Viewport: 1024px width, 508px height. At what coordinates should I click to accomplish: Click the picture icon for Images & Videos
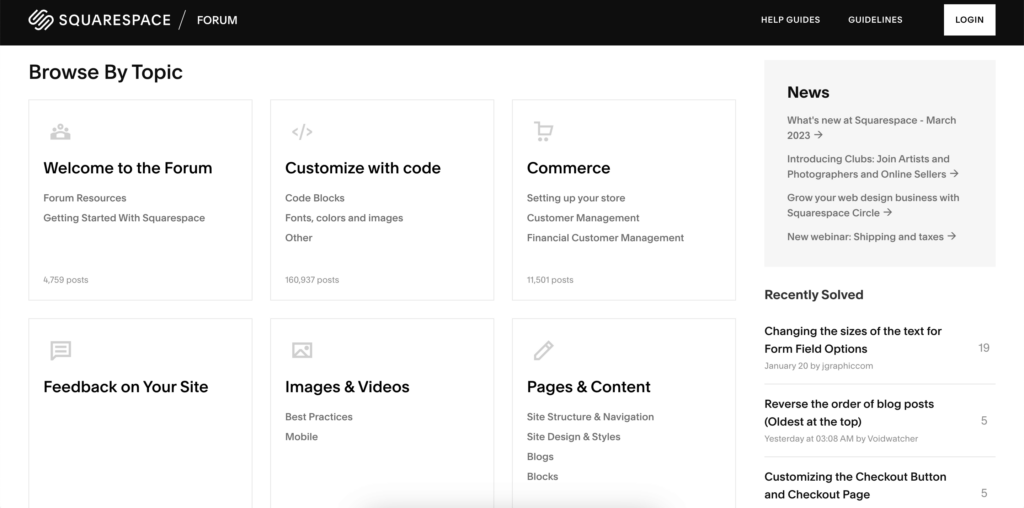(x=302, y=350)
